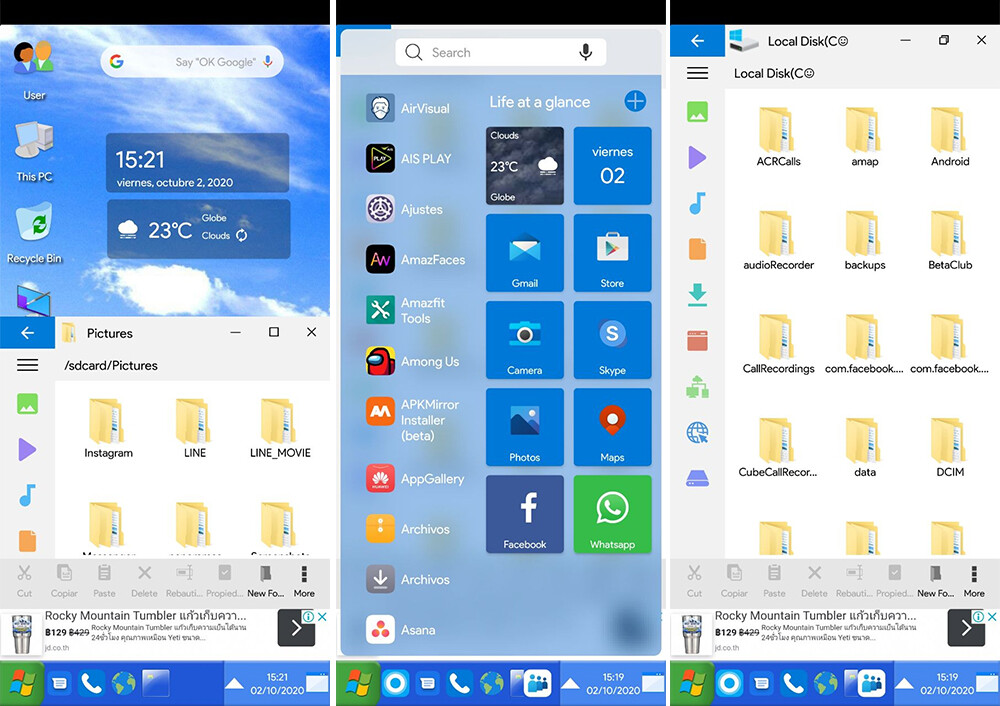Open the AirVisual app icon
Screen dimensions: 1000x706
[x=380, y=107]
